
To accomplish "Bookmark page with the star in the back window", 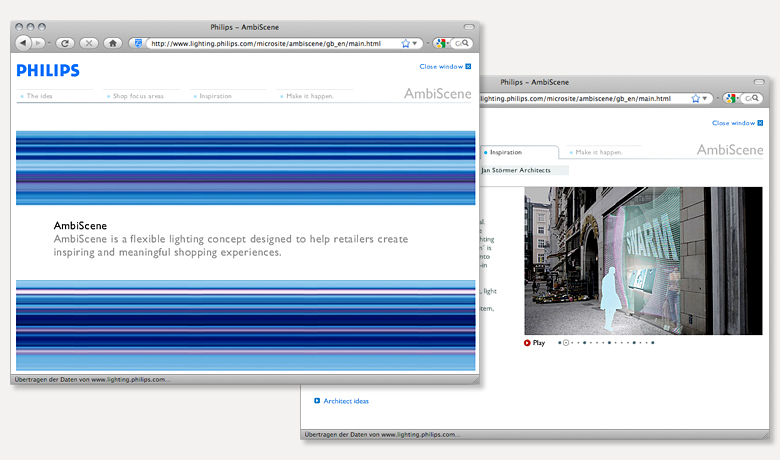I will click(695, 98).
